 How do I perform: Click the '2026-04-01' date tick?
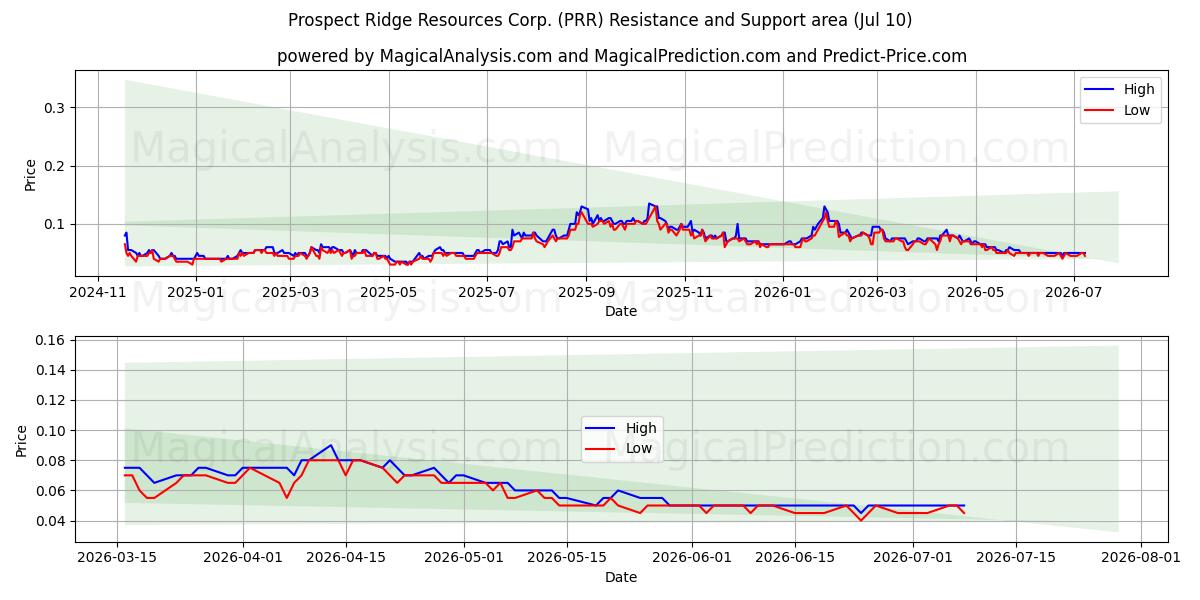243,557
